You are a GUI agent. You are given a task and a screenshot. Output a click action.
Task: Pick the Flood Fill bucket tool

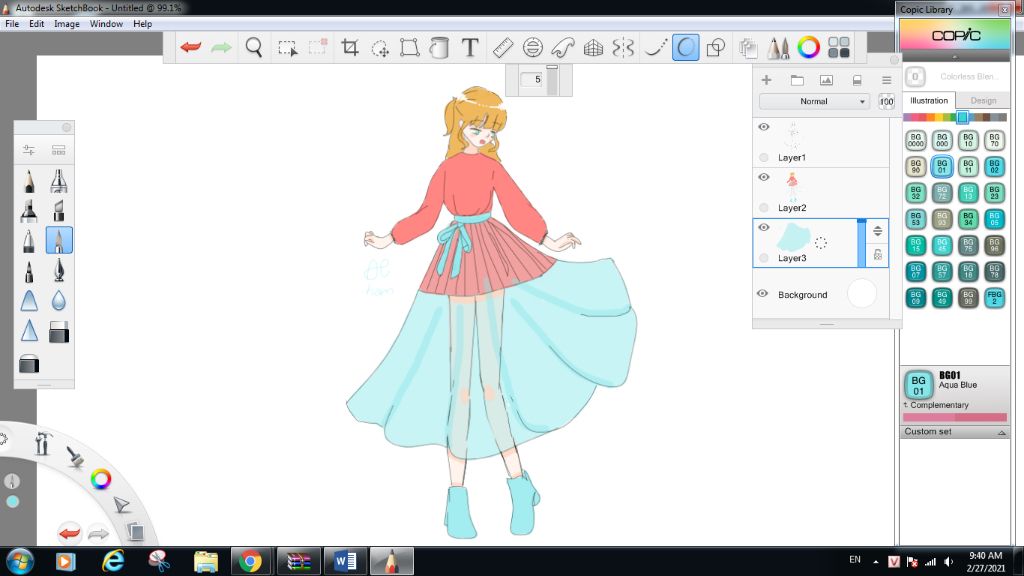coord(440,48)
